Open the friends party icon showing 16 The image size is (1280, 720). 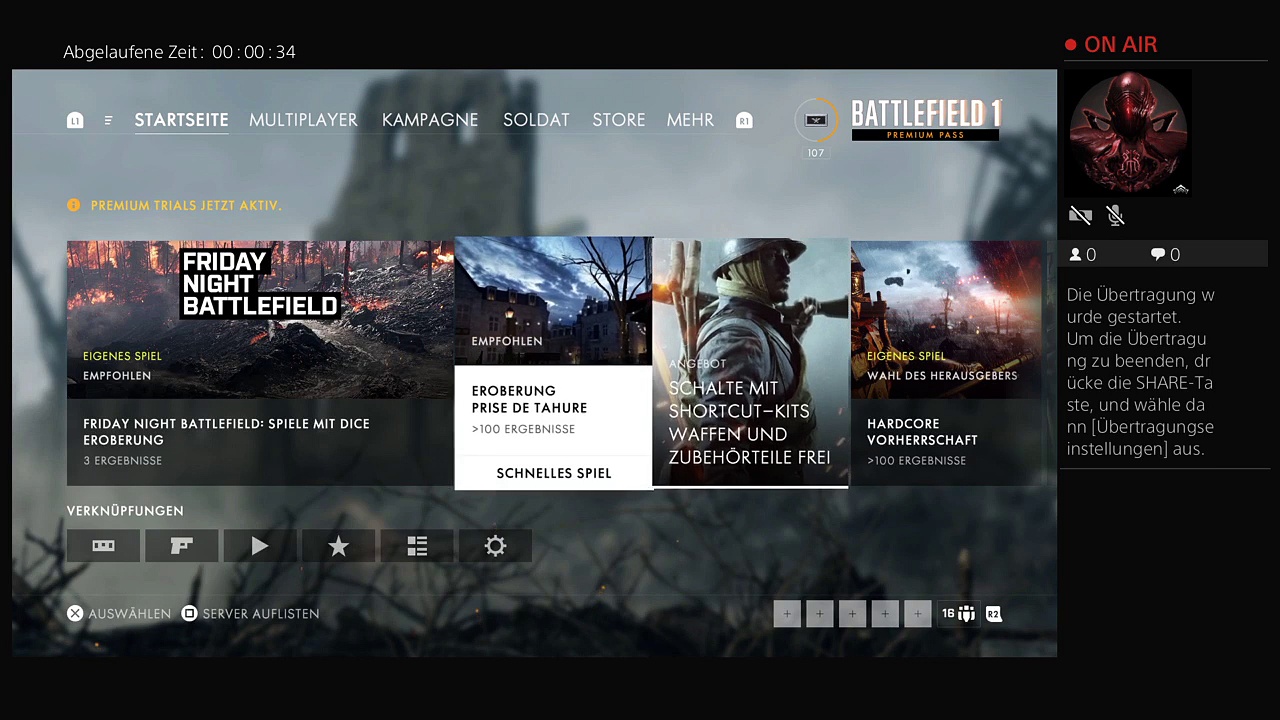(958, 614)
